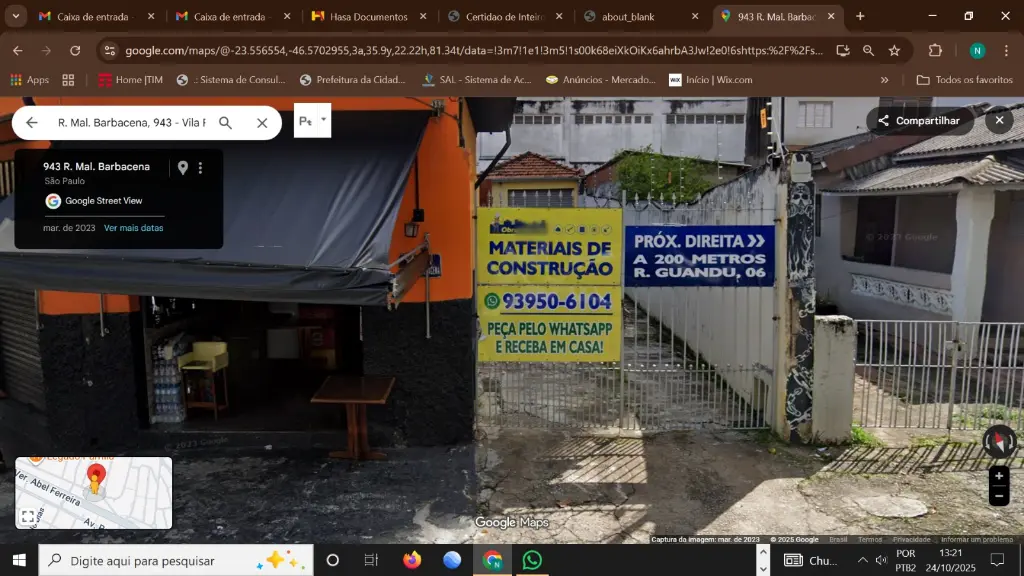The height and width of the screenshot is (576, 1024).
Task: Open WhatsApp from the Windows taskbar
Action: coord(532,560)
